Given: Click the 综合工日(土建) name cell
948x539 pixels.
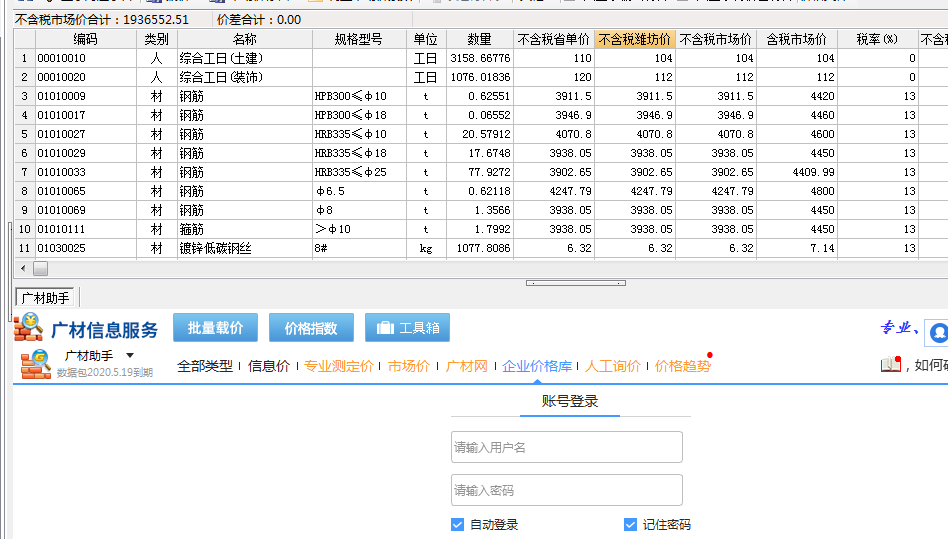Looking at the screenshot, I should coord(245,59).
